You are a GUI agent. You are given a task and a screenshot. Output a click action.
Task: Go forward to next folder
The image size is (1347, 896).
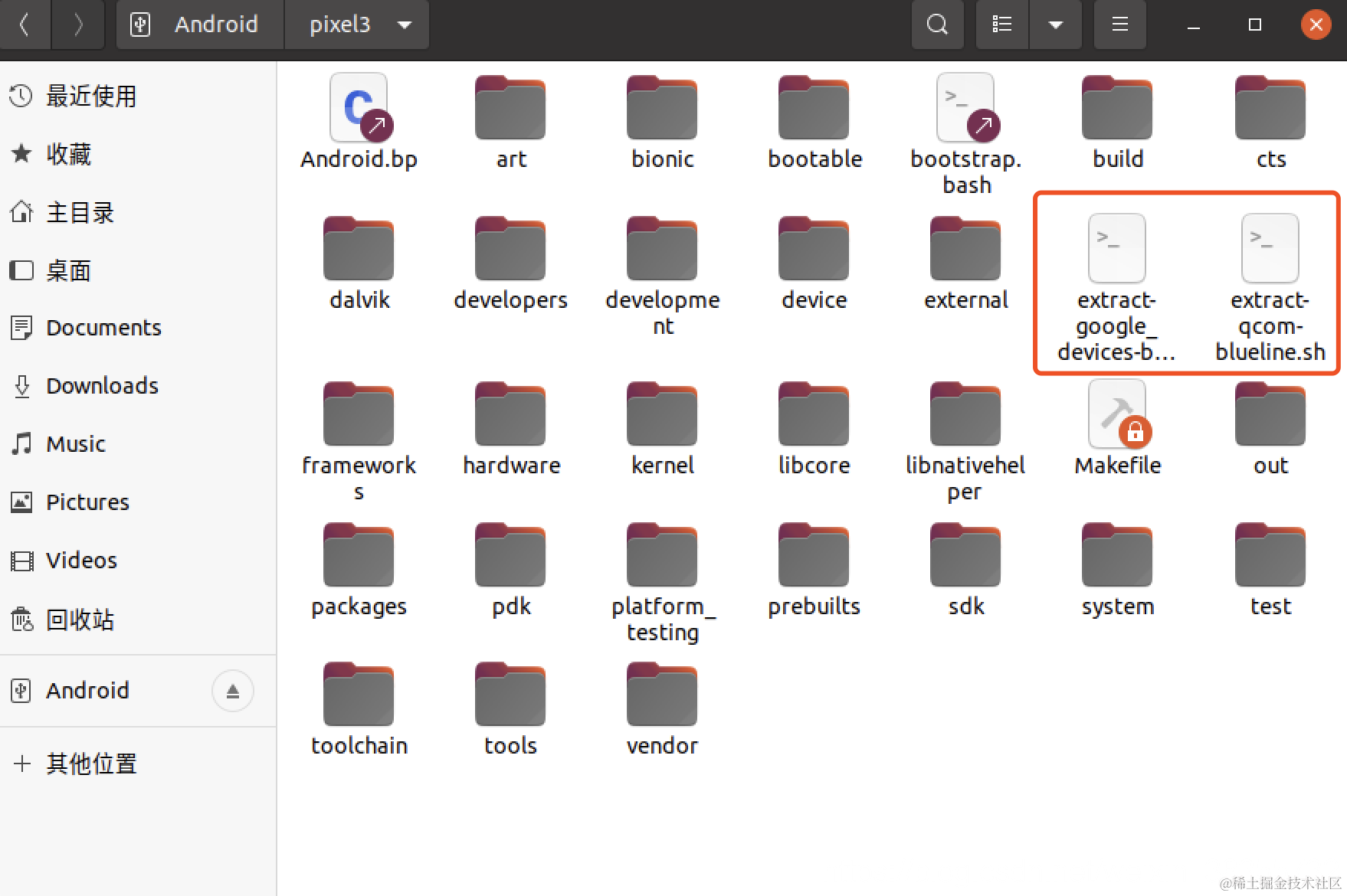(77, 25)
